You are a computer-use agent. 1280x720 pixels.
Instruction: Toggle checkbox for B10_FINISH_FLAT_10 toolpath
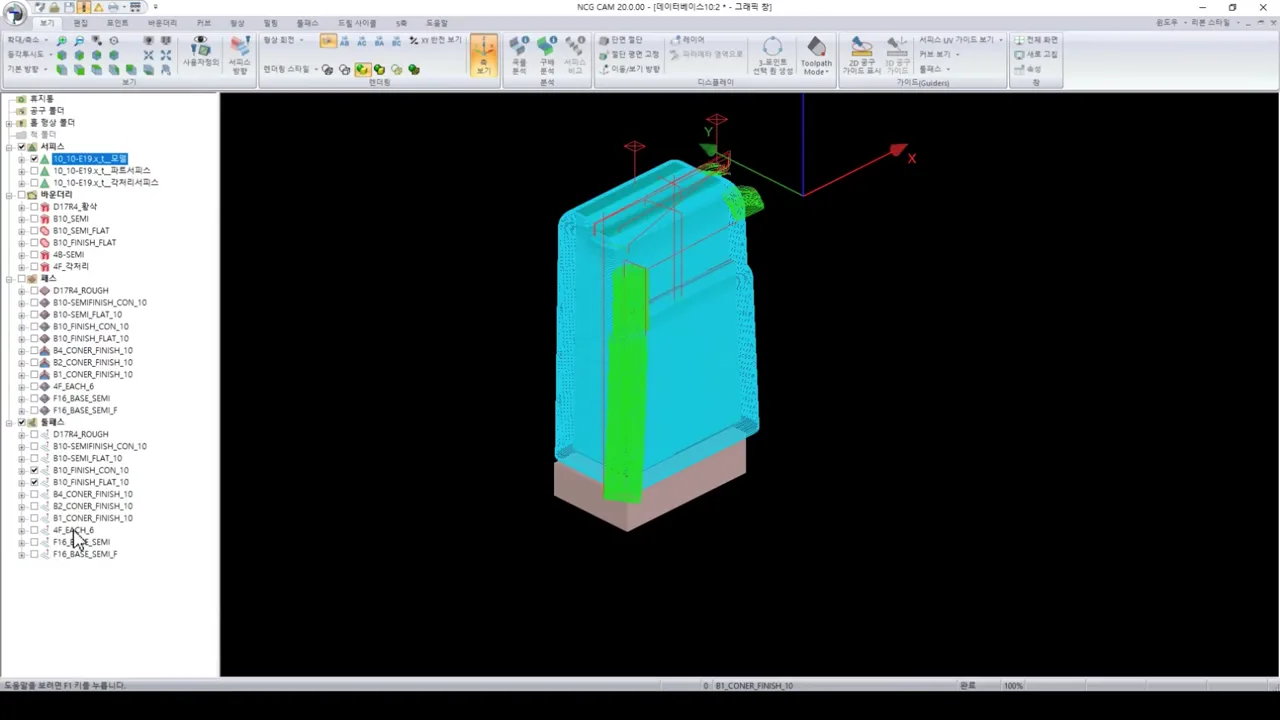click(x=34, y=482)
